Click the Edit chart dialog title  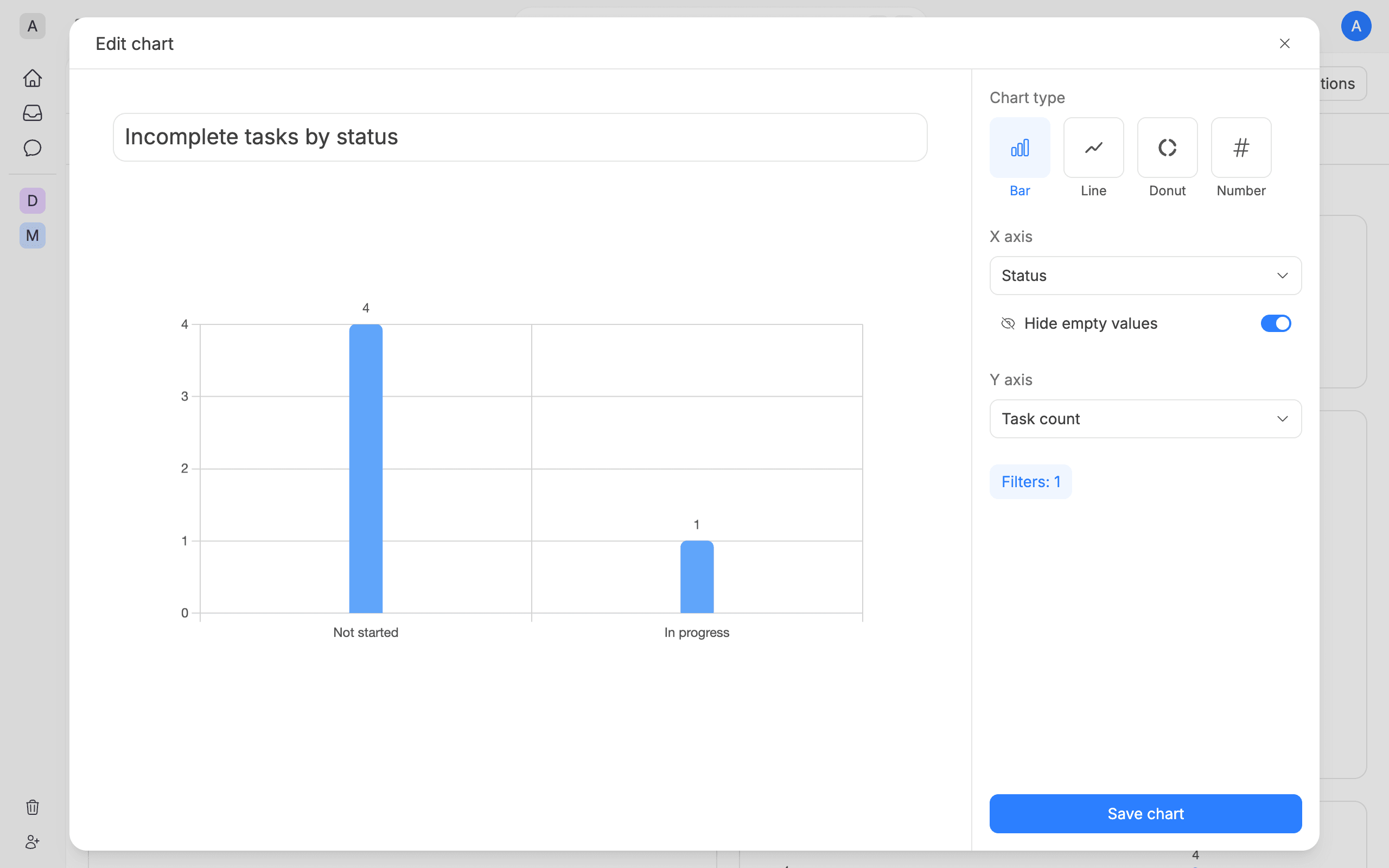click(x=135, y=43)
